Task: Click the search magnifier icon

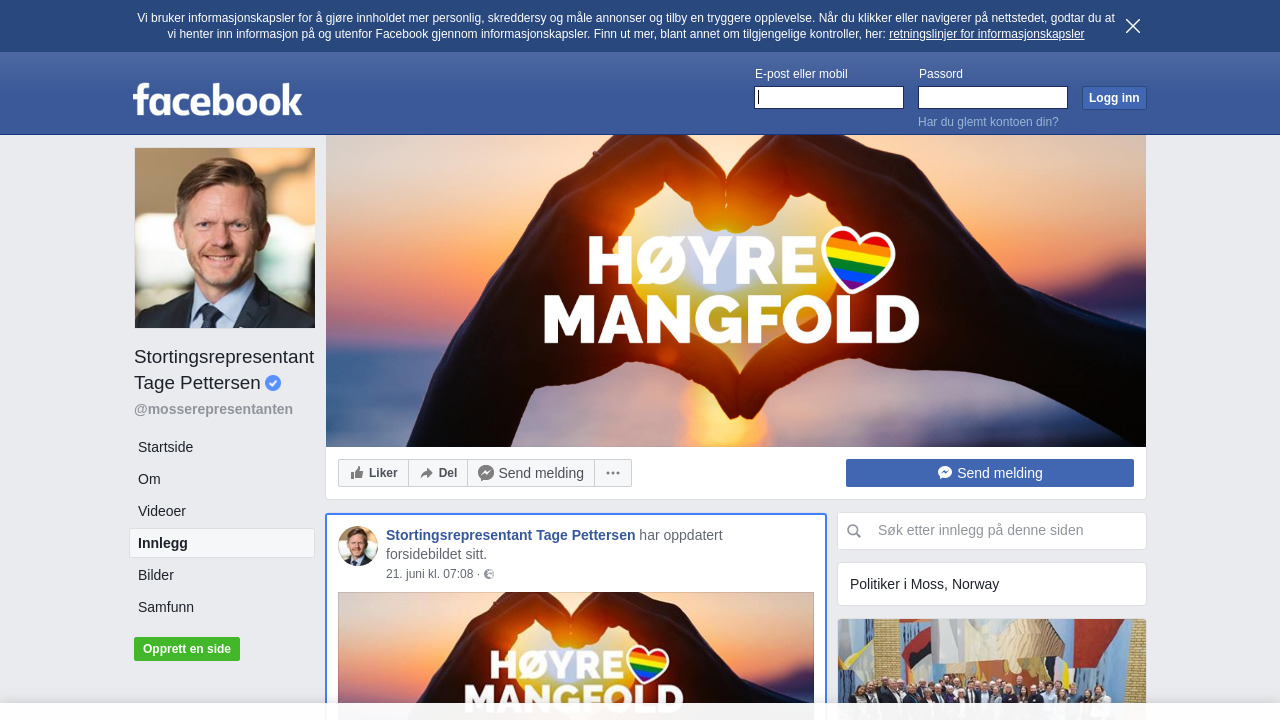Action: point(854,531)
